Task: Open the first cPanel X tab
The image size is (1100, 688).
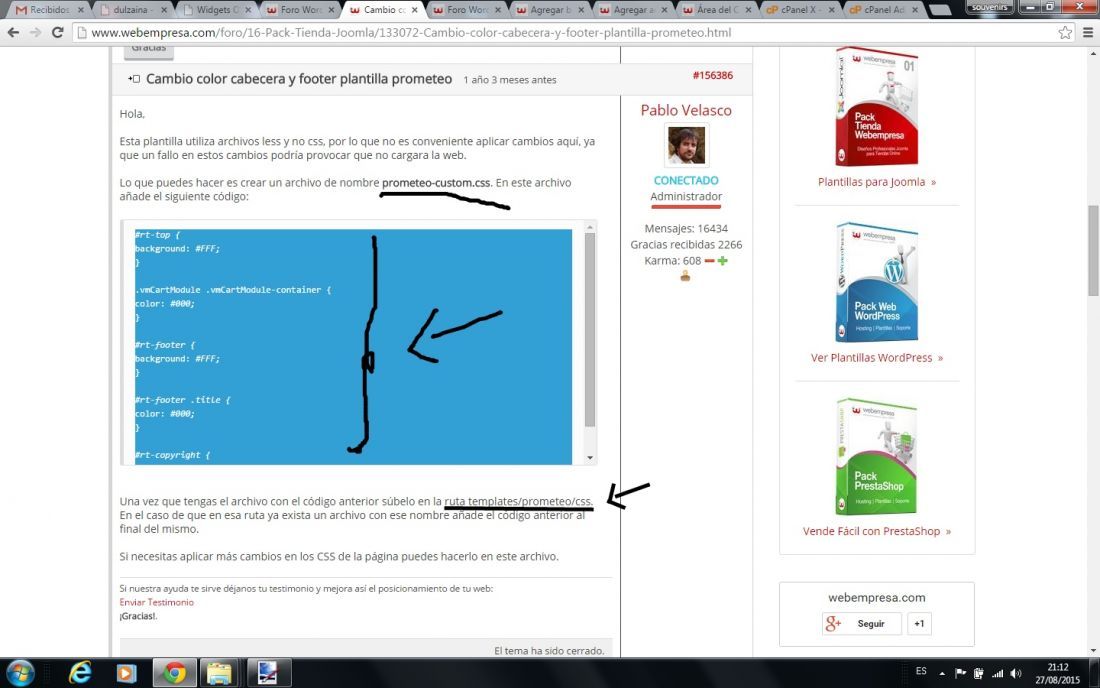Action: click(x=800, y=10)
